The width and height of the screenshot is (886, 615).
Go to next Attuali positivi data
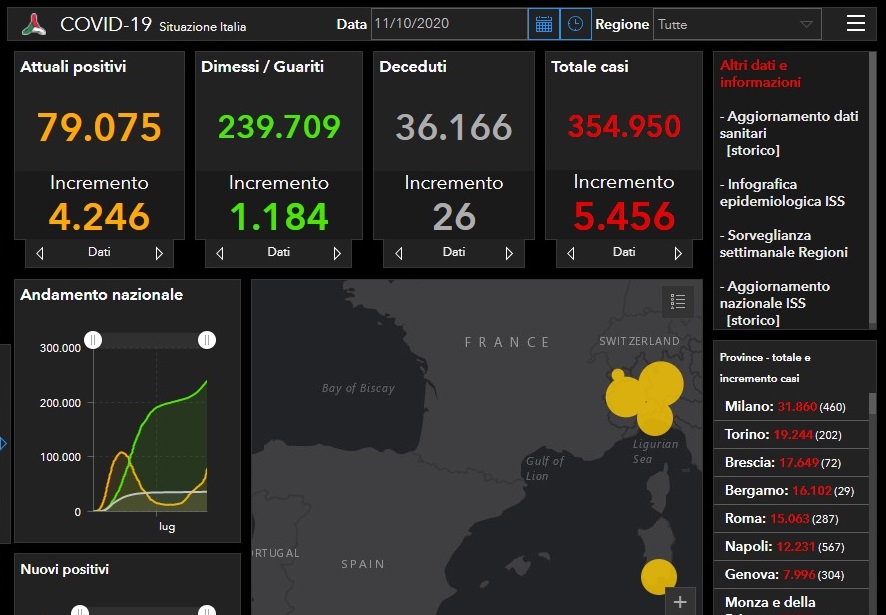(x=159, y=254)
